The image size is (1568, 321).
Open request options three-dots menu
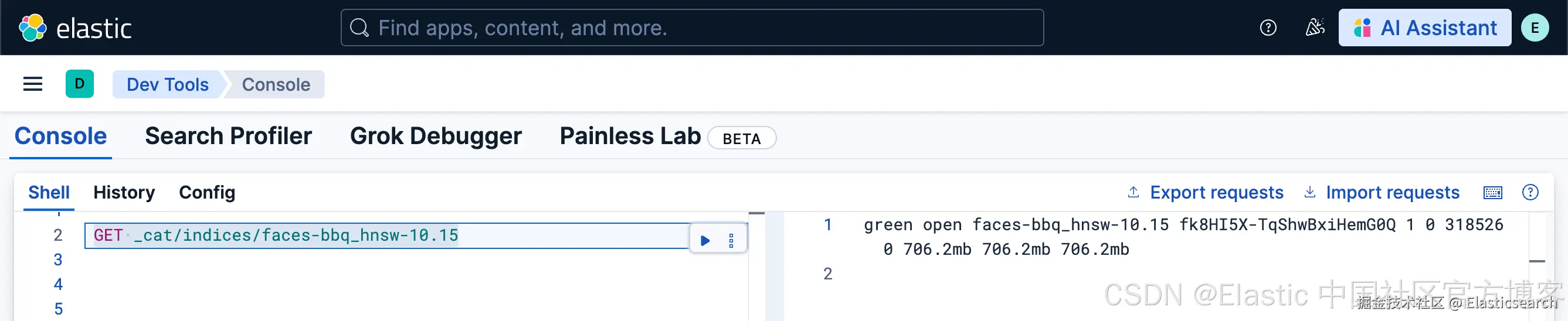click(731, 241)
